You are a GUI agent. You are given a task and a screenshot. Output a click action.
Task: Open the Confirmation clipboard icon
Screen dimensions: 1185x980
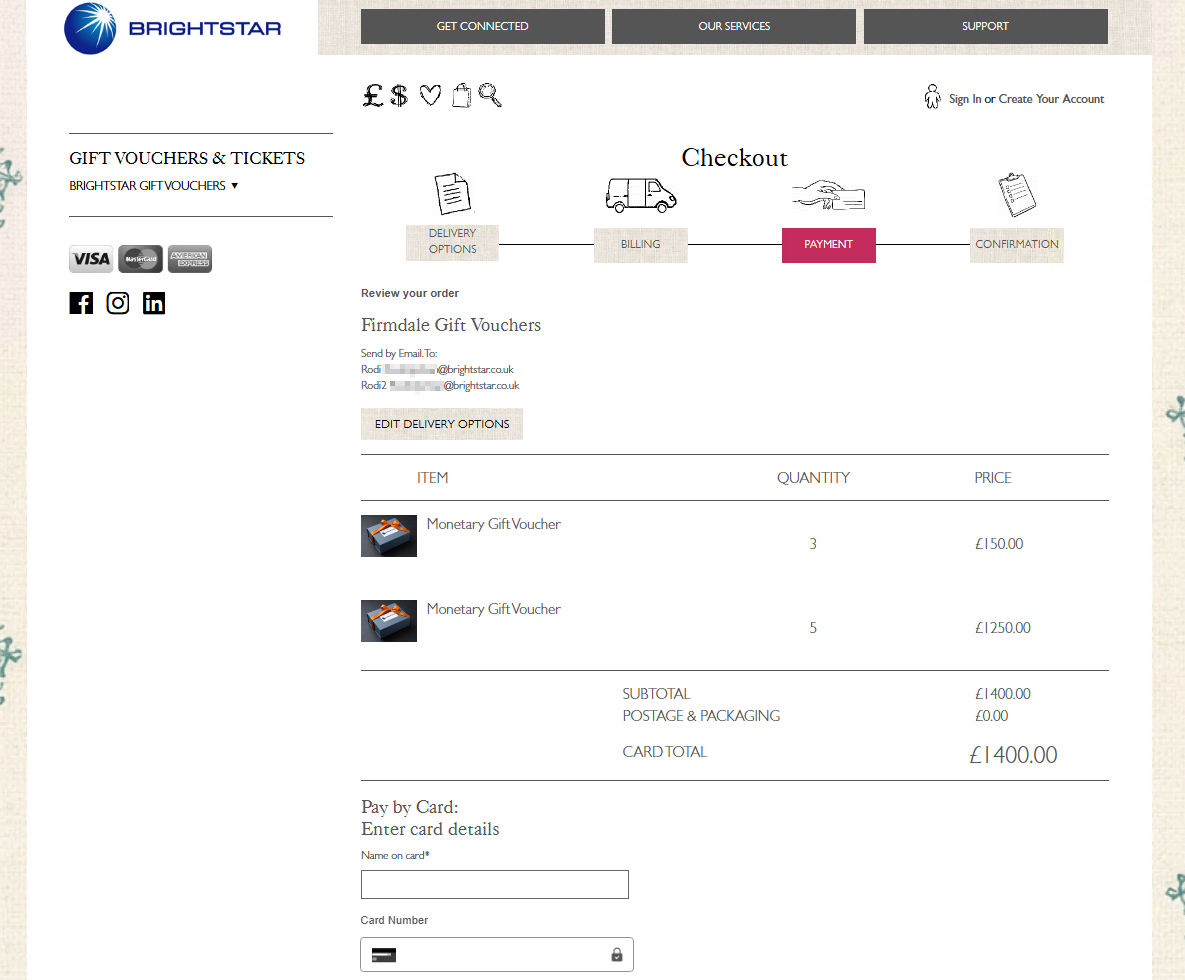pyautogui.click(x=1016, y=192)
